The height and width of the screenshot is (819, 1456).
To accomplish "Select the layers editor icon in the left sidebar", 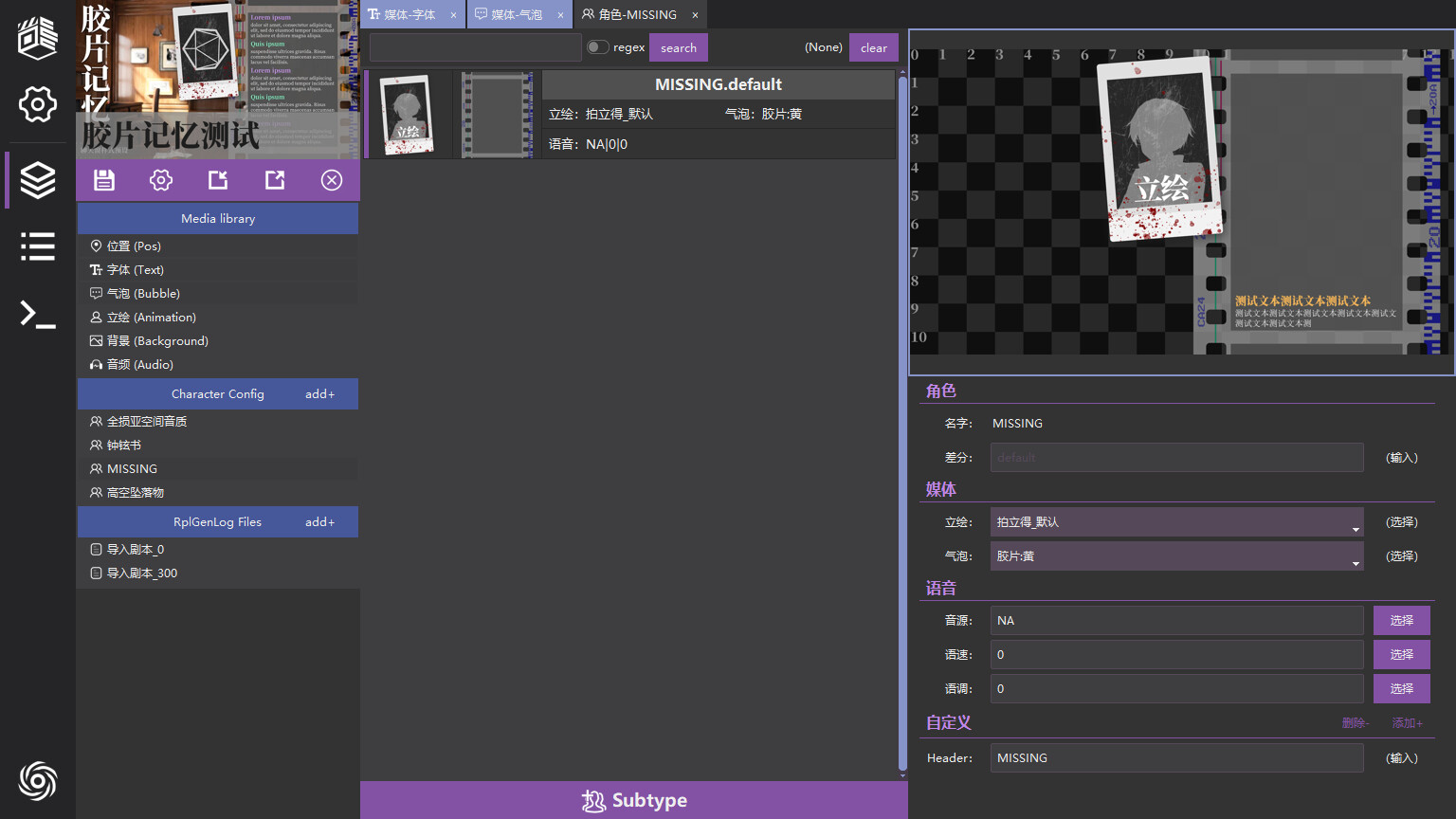I will click(37, 179).
